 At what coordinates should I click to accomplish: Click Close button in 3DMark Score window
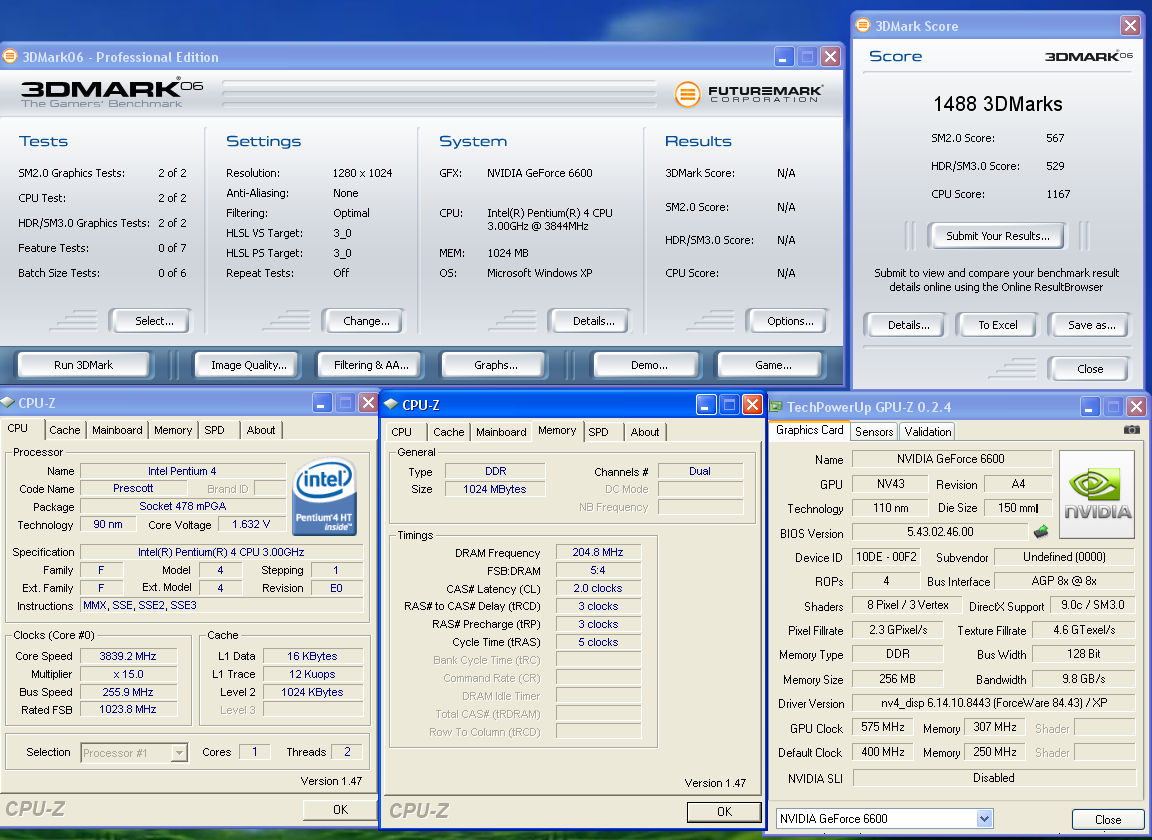tap(1090, 369)
